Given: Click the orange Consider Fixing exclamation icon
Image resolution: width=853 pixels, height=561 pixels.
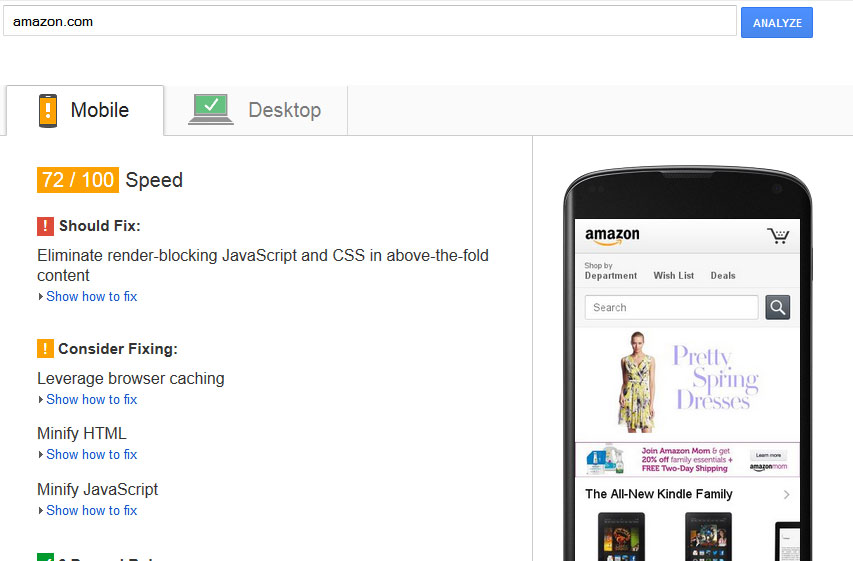Looking at the screenshot, I should pyautogui.click(x=45, y=348).
